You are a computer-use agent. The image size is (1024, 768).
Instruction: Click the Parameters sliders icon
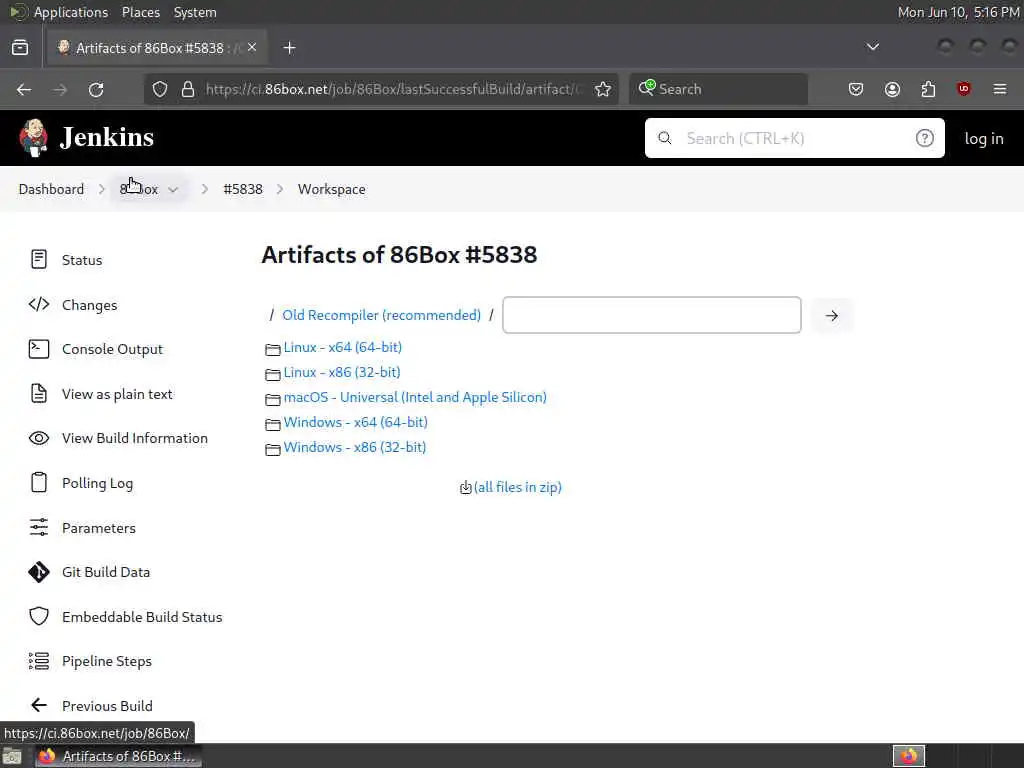tap(39, 527)
